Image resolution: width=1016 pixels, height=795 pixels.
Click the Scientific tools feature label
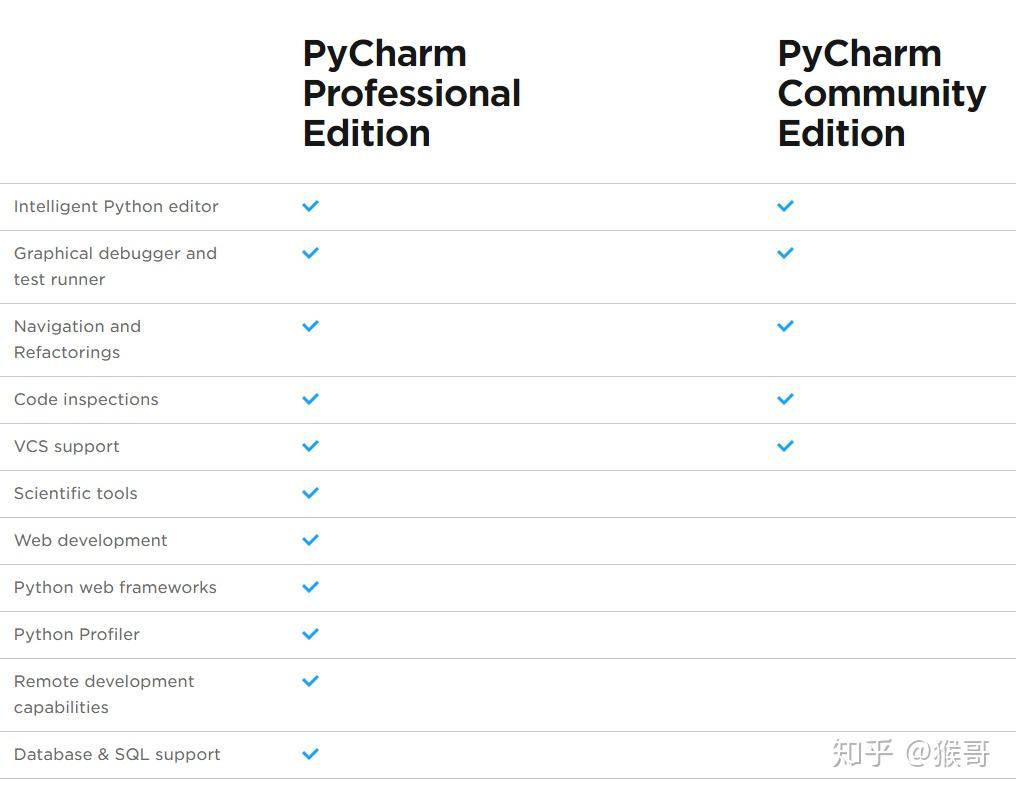point(76,493)
